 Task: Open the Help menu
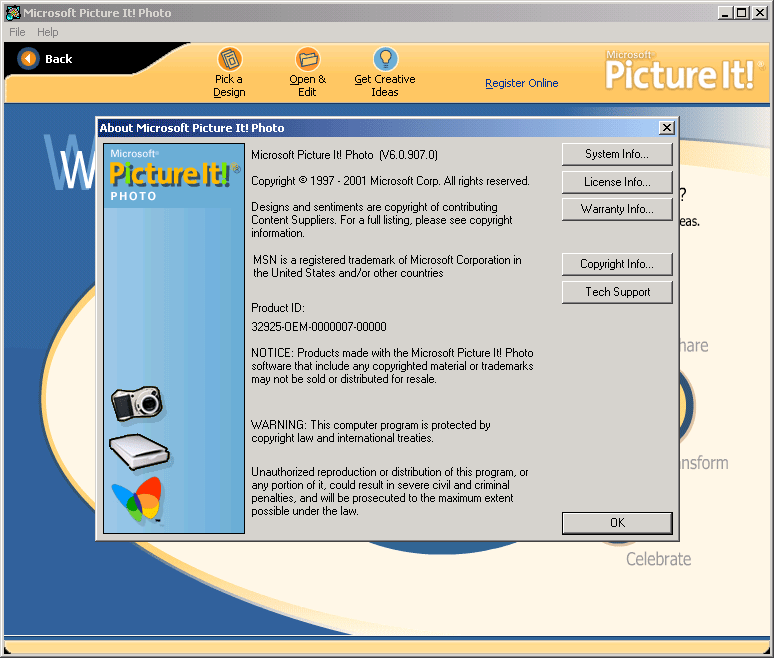click(x=48, y=32)
